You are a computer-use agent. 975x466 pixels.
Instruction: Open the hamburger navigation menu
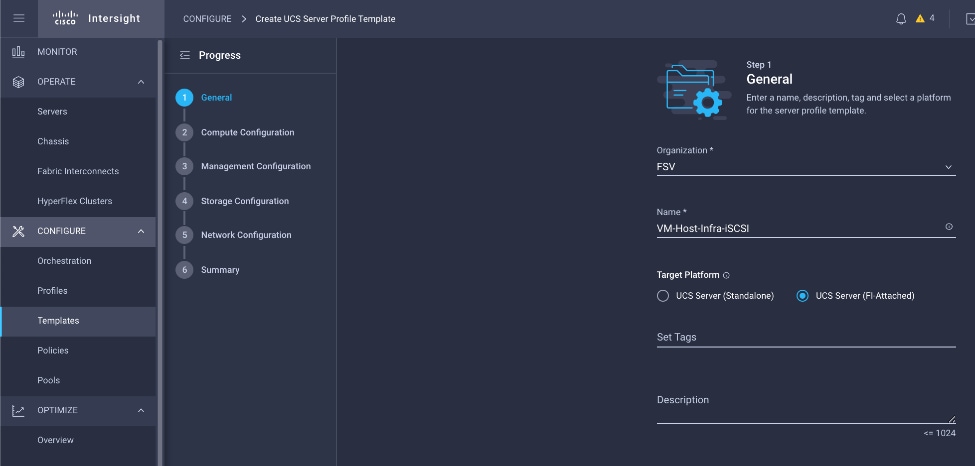[19, 19]
